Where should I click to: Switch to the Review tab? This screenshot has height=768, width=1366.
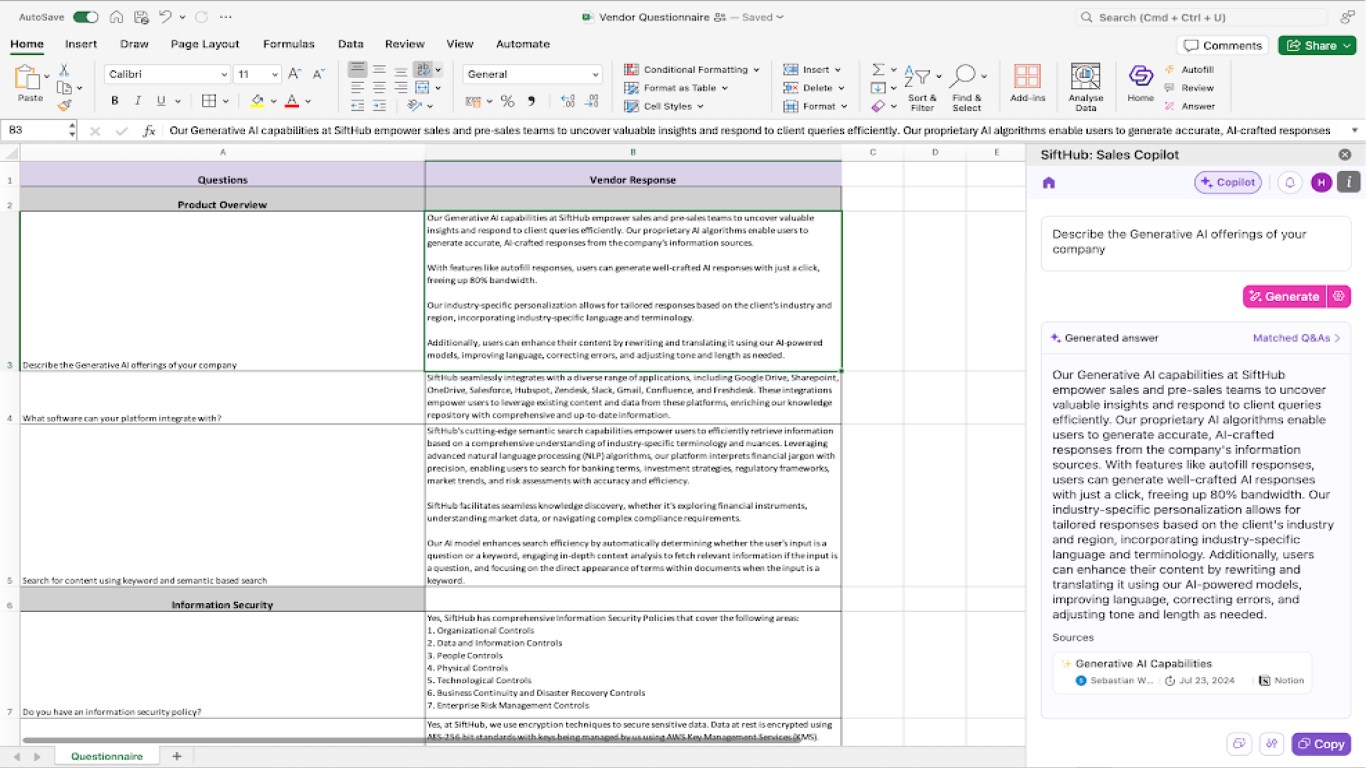pyautogui.click(x=405, y=44)
